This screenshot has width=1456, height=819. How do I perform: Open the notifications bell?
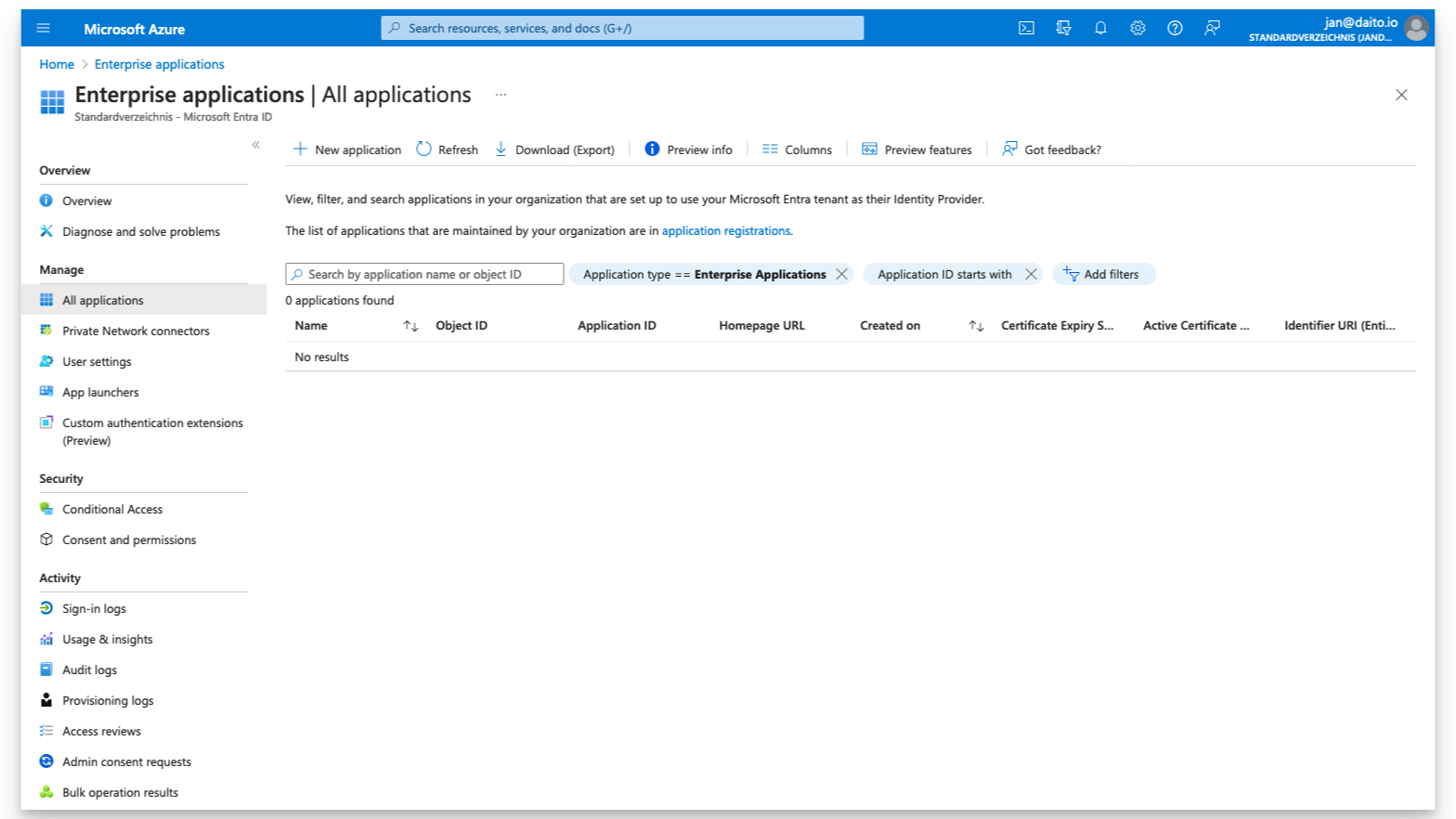(x=1100, y=28)
